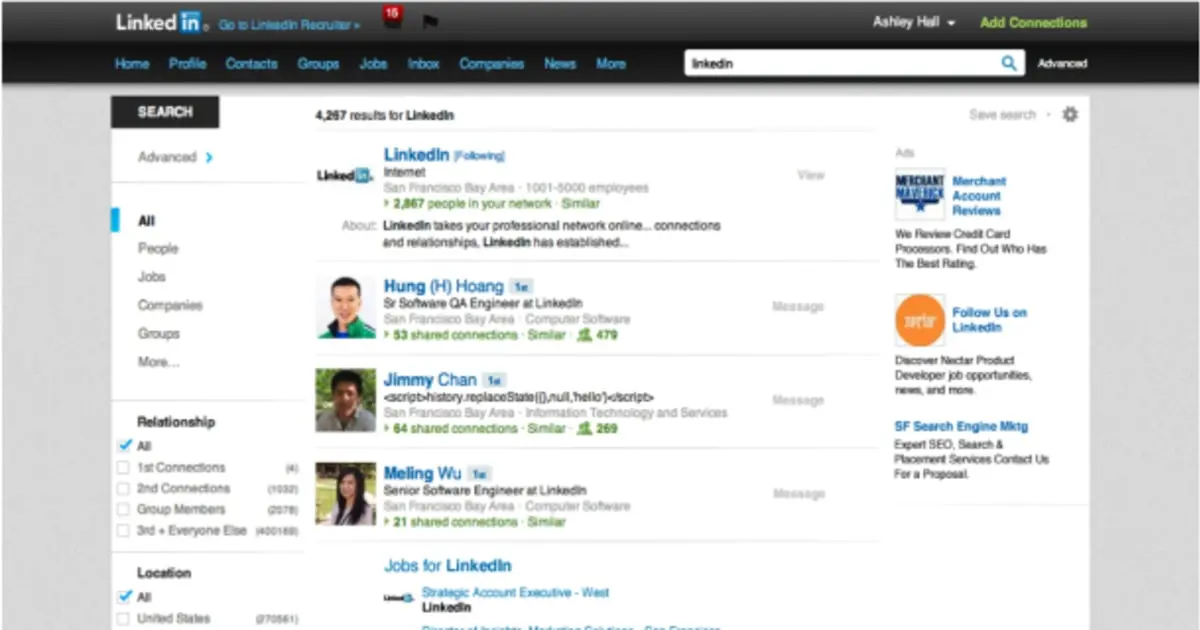This screenshot has height=630, width=1200.
Task: Expand Hung Hoang's 53 shared connections
Action: click(x=451, y=336)
